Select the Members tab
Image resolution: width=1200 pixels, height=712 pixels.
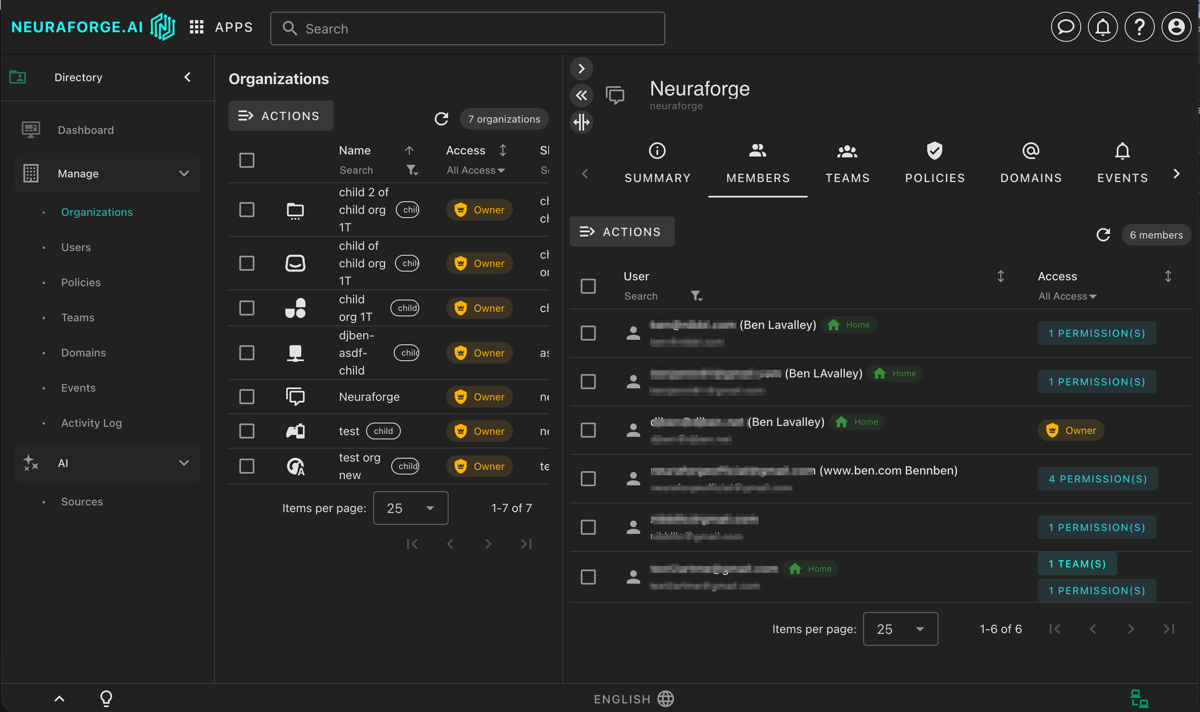pos(758,163)
